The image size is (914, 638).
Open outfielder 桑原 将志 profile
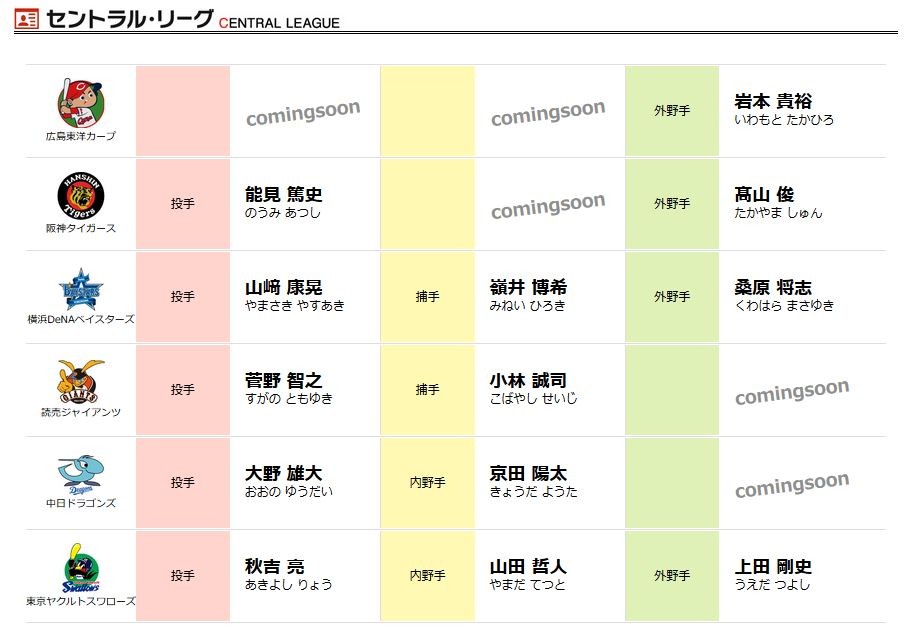click(773, 287)
